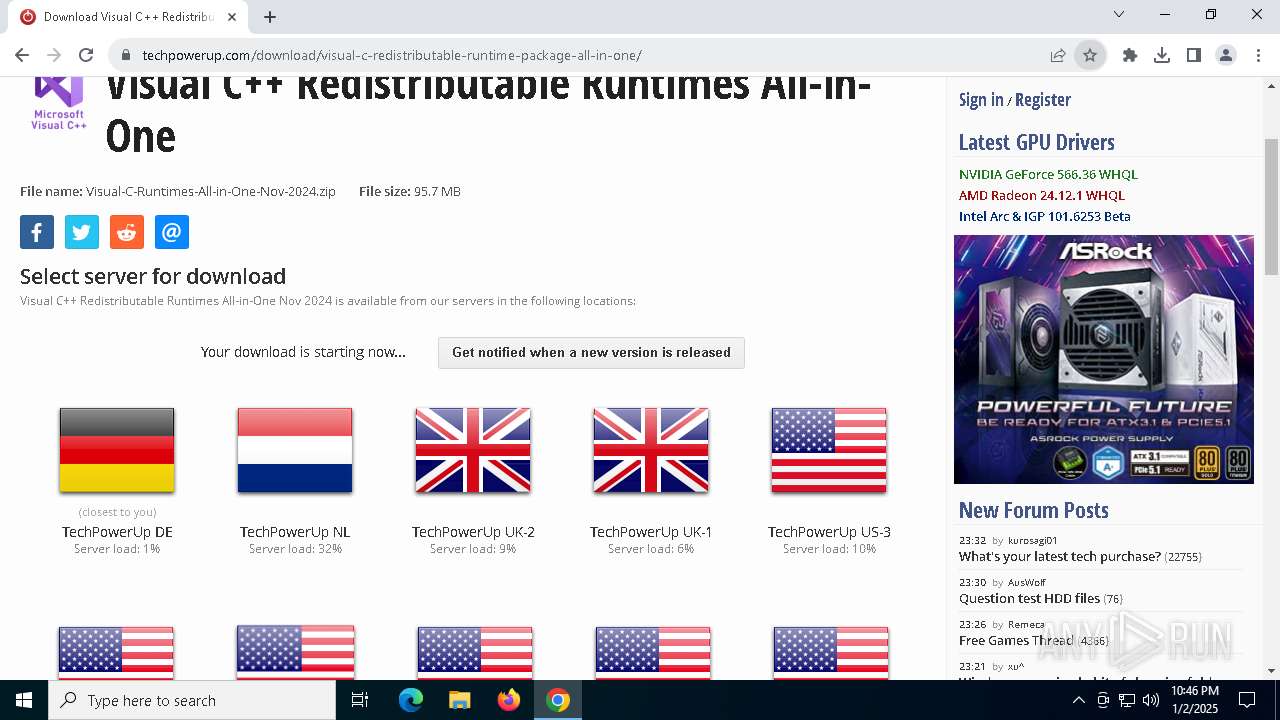Screen dimensions: 1280x720
Task: Open Task View in the taskbar
Action: pyautogui.click(x=360, y=700)
